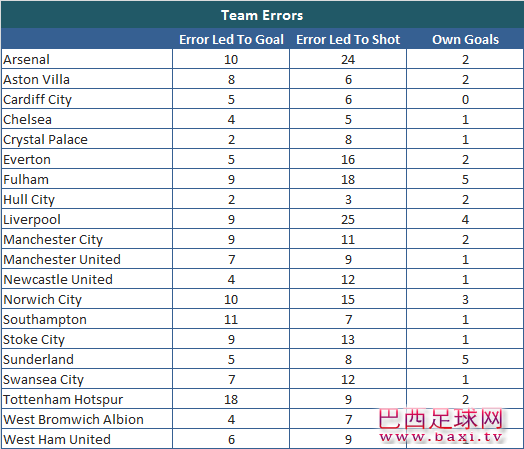The image size is (524, 449).
Task: Select Liverpool's error led to shot value 25
Action: 348,219
